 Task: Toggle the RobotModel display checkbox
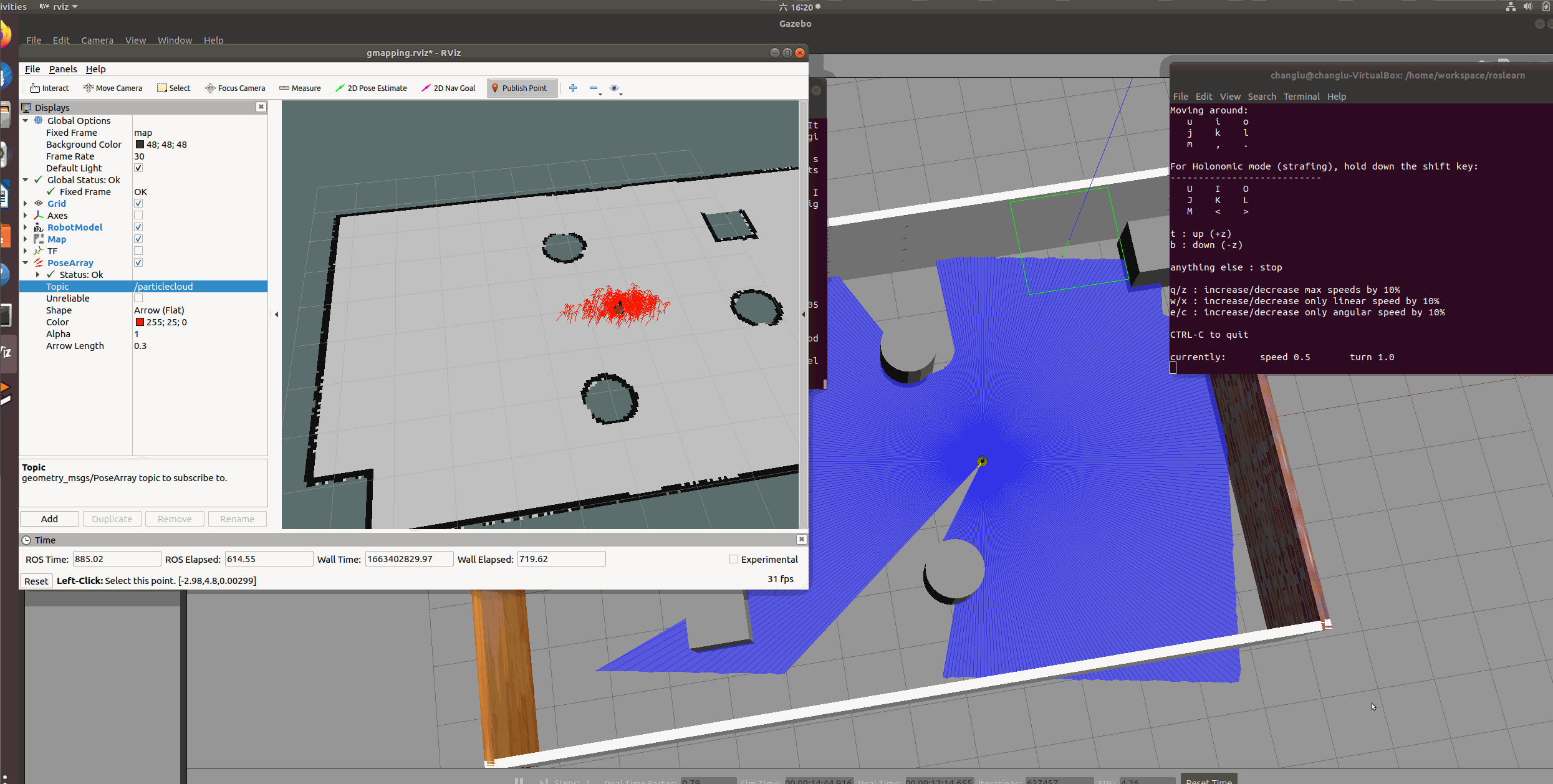[x=138, y=227]
